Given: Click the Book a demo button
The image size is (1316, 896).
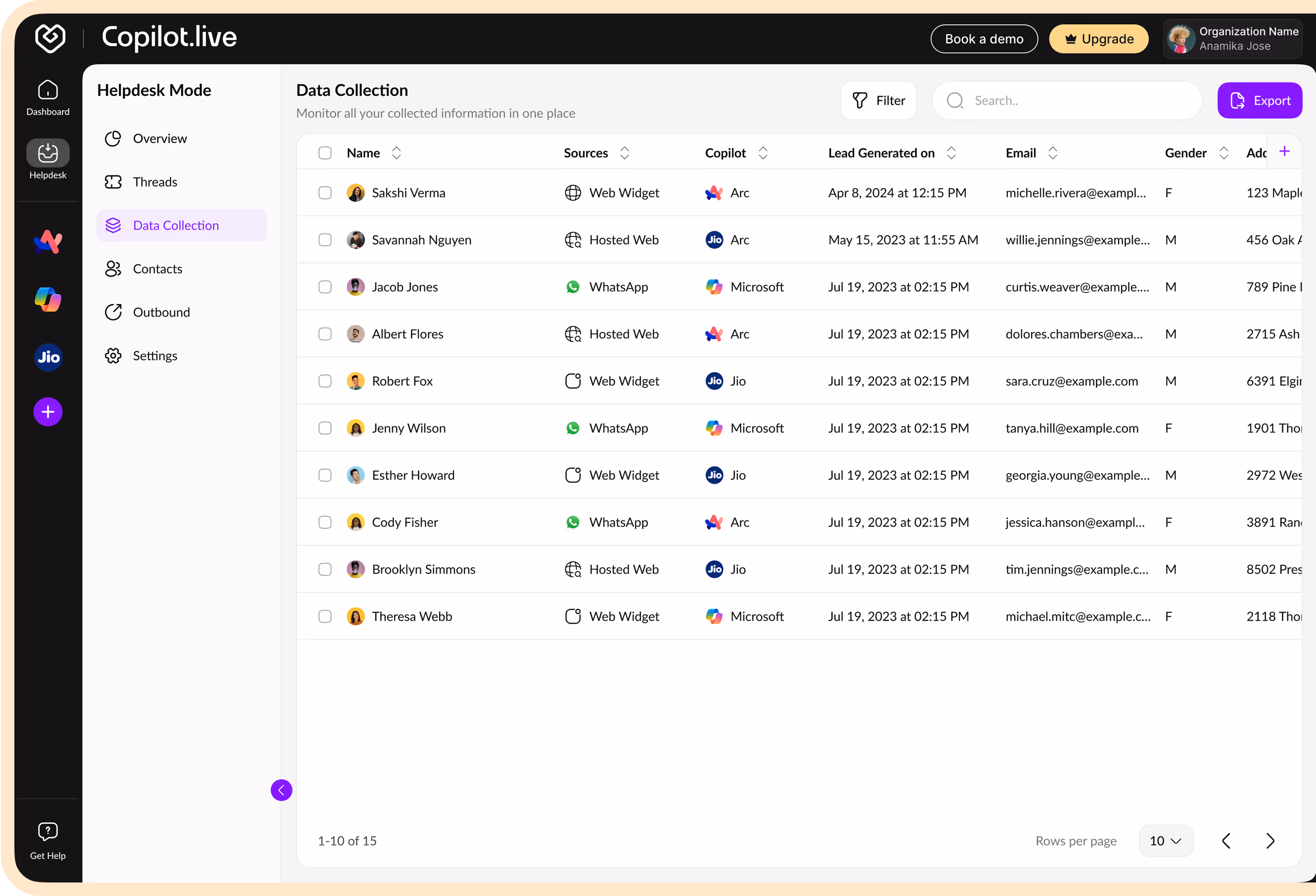Looking at the screenshot, I should coord(984,38).
